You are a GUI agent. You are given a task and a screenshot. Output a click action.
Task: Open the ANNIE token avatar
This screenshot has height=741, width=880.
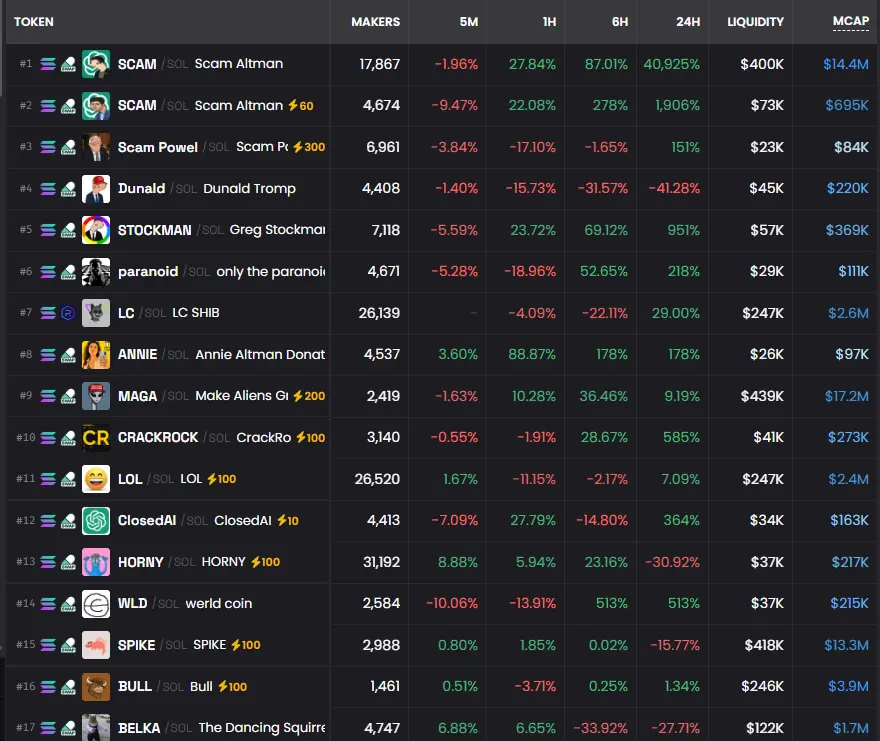click(96, 354)
